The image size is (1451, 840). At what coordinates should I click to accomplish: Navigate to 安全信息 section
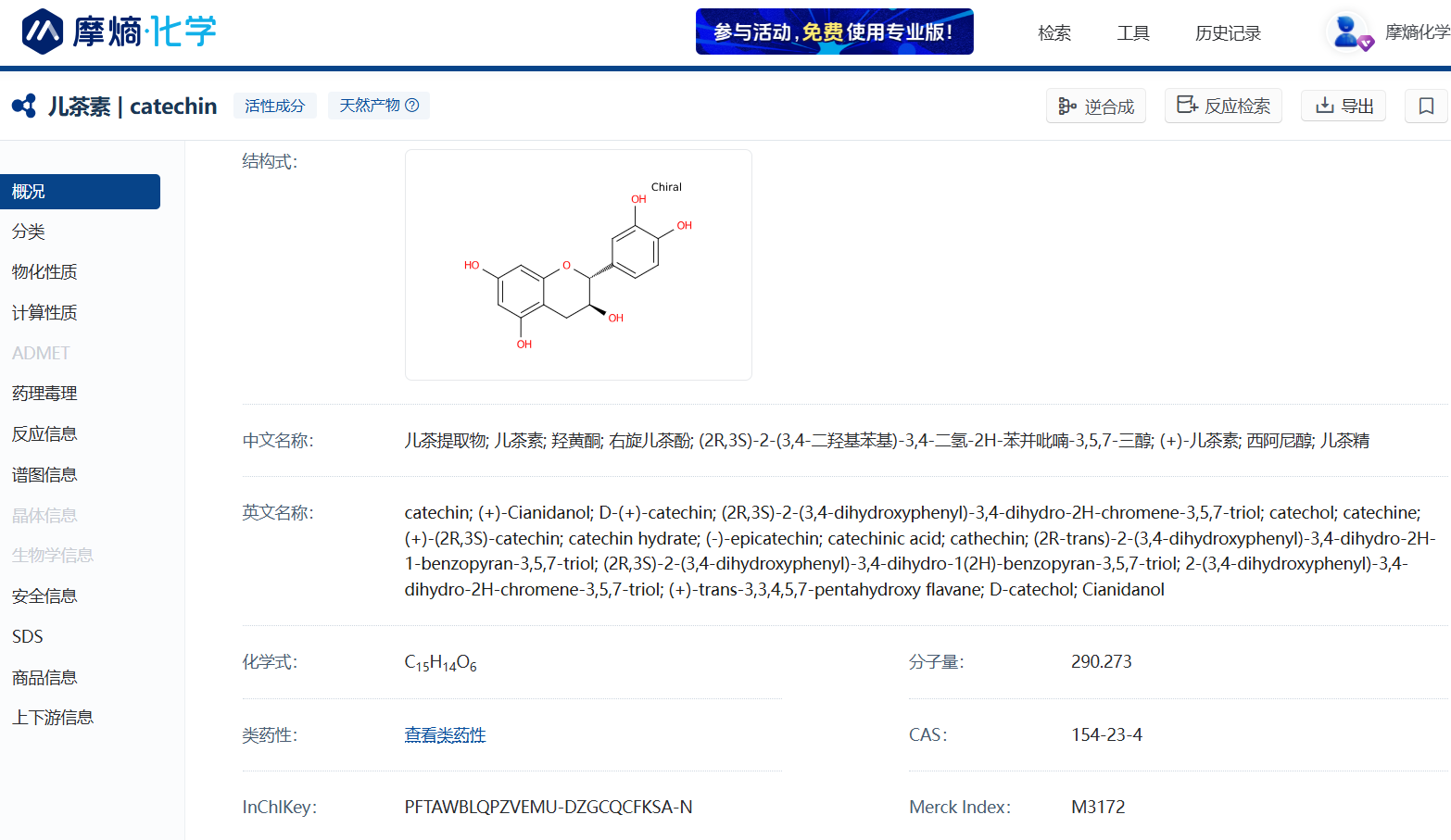(x=44, y=596)
